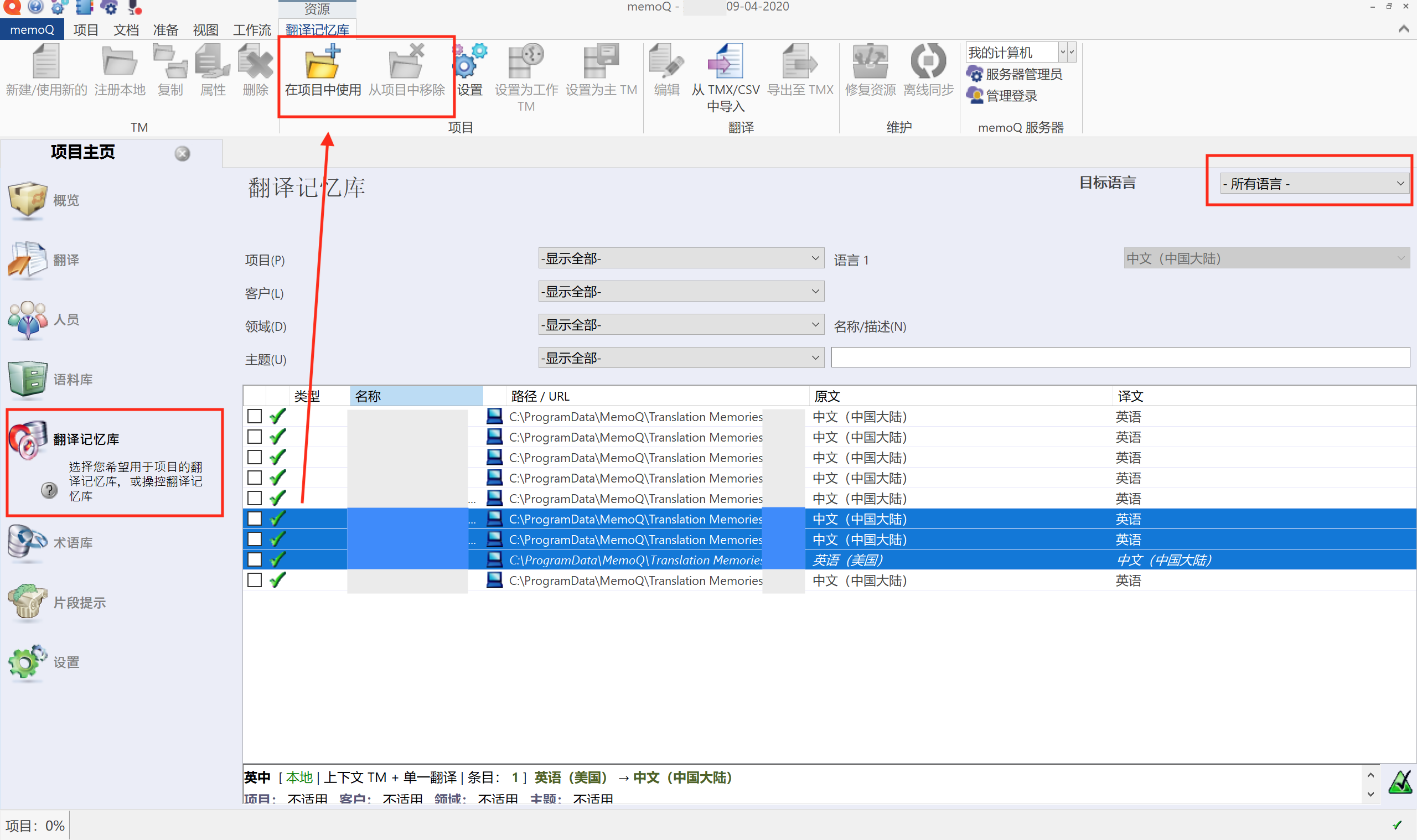1417x840 pixels.
Task: Click 服务器管理员 button
Action: [1015, 74]
